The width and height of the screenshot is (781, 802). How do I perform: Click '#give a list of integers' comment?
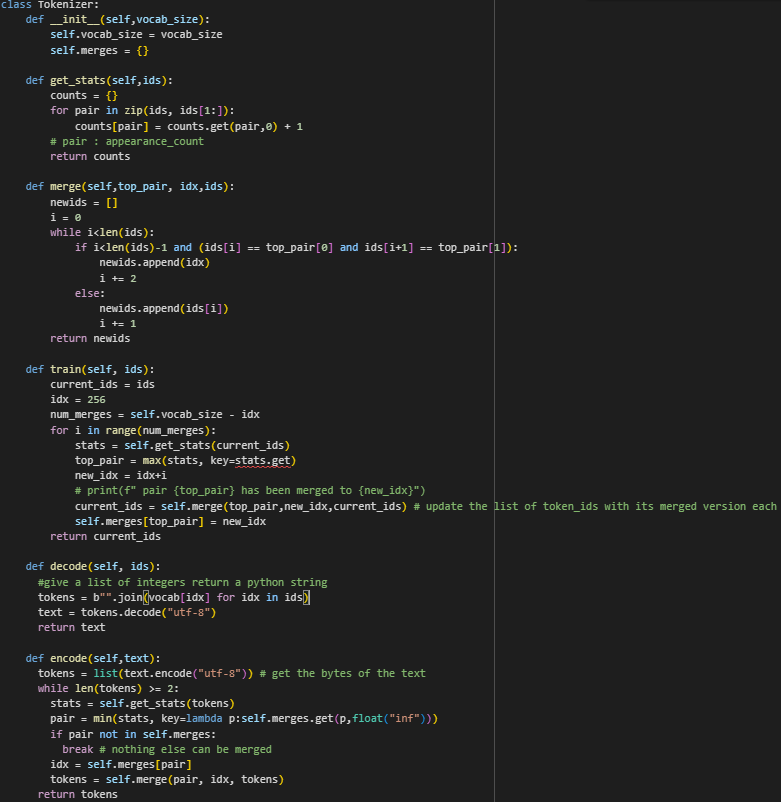(183, 583)
